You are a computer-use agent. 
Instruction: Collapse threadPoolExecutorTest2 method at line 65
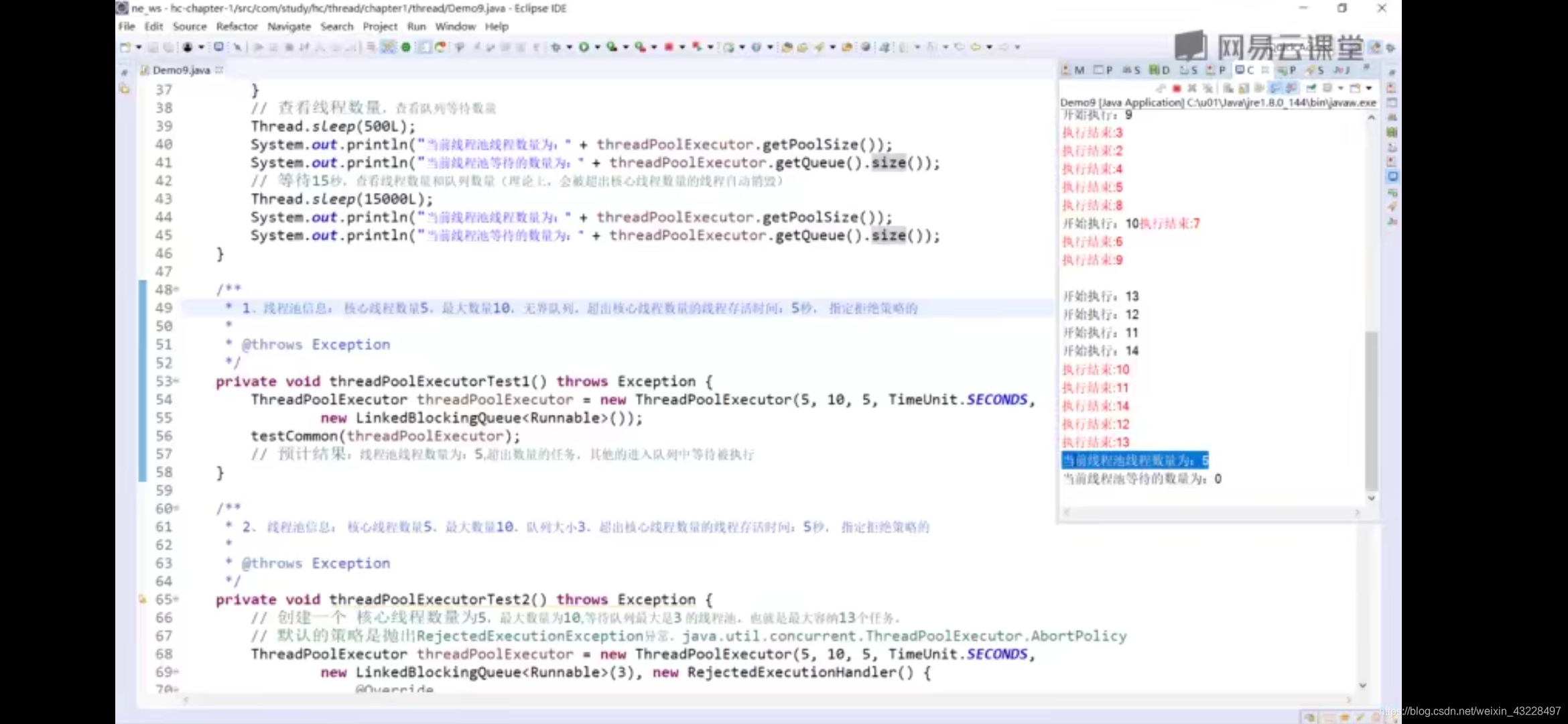[177, 599]
